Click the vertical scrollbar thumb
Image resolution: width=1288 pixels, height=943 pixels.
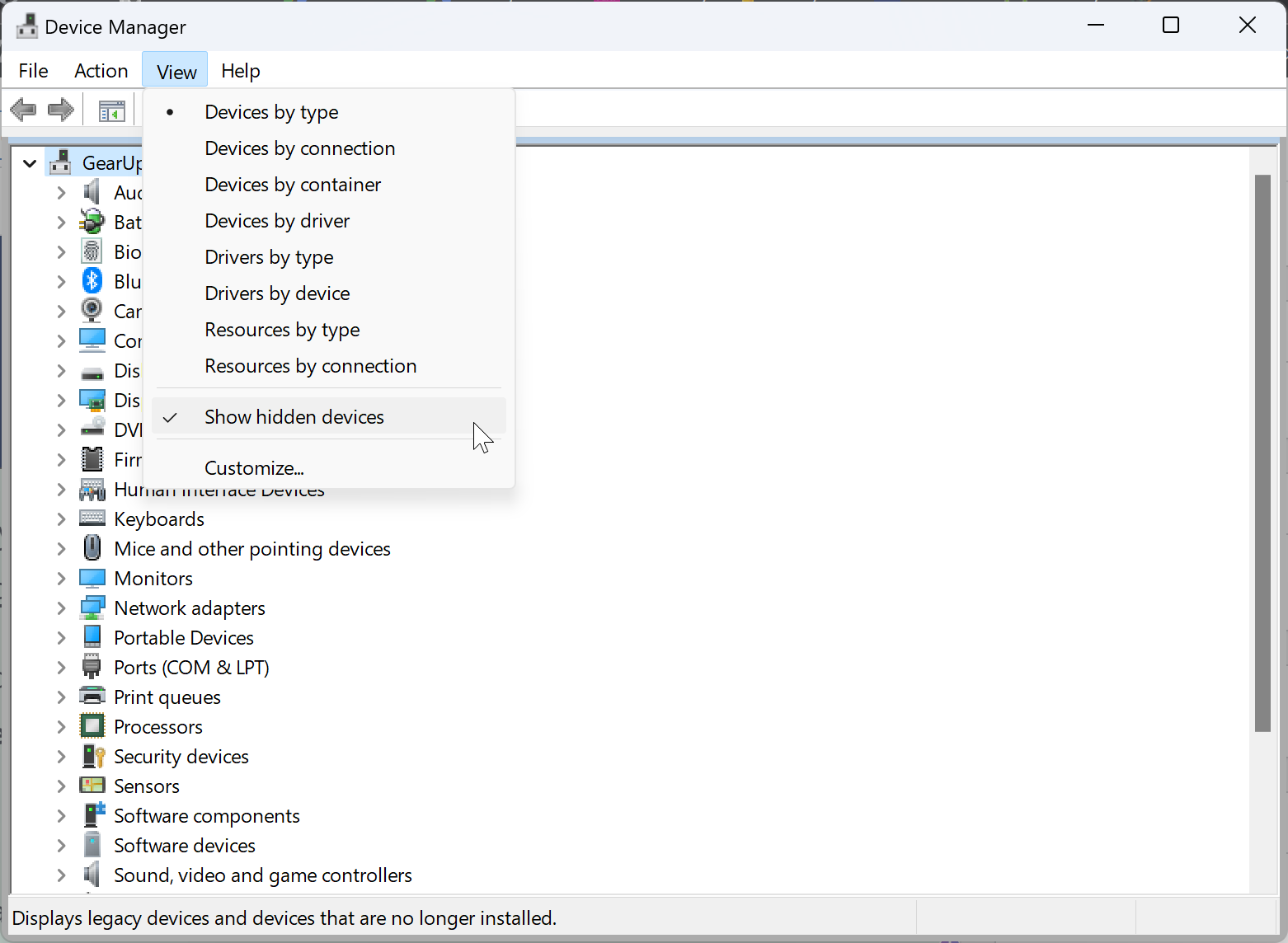[x=1262, y=453]
